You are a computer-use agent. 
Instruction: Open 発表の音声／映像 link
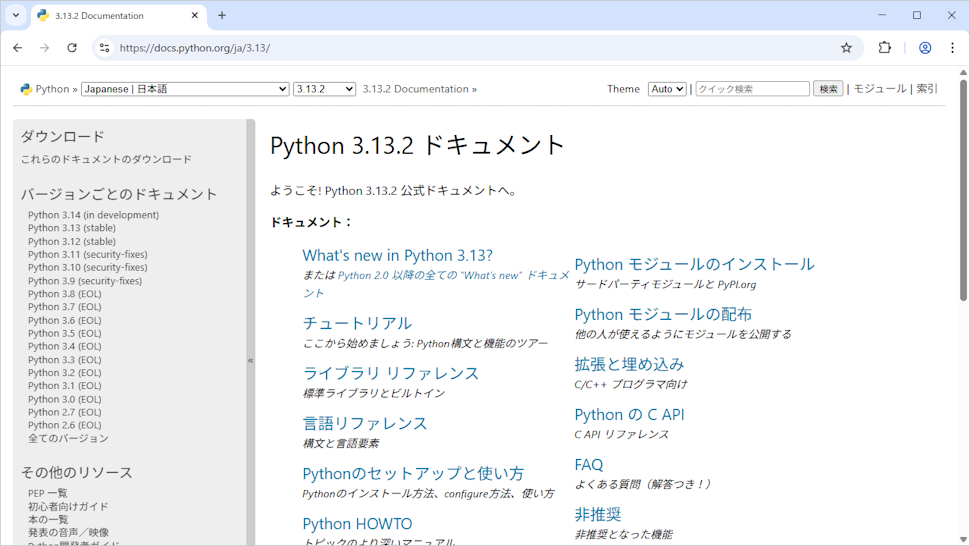coord(68,532)
